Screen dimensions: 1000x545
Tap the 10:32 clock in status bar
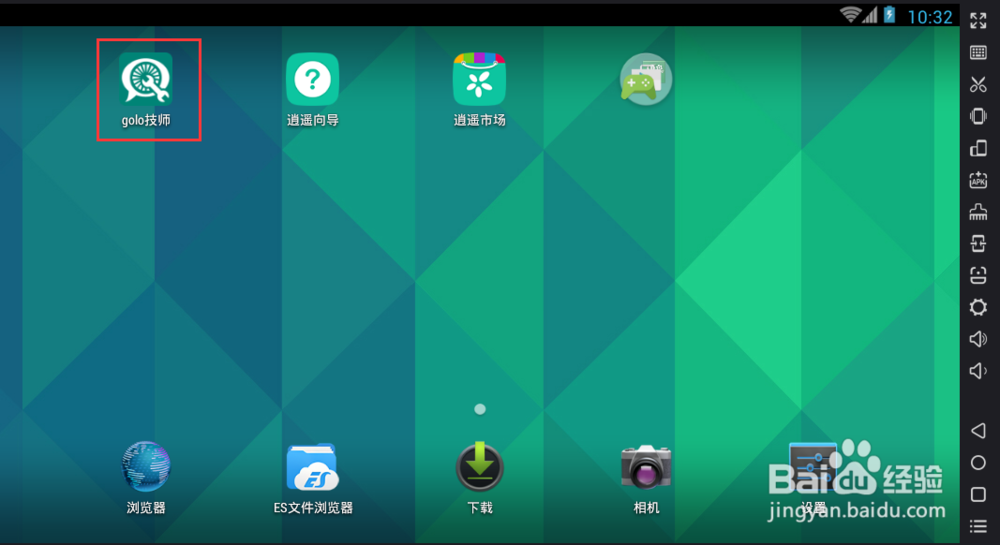click(929, 17)
